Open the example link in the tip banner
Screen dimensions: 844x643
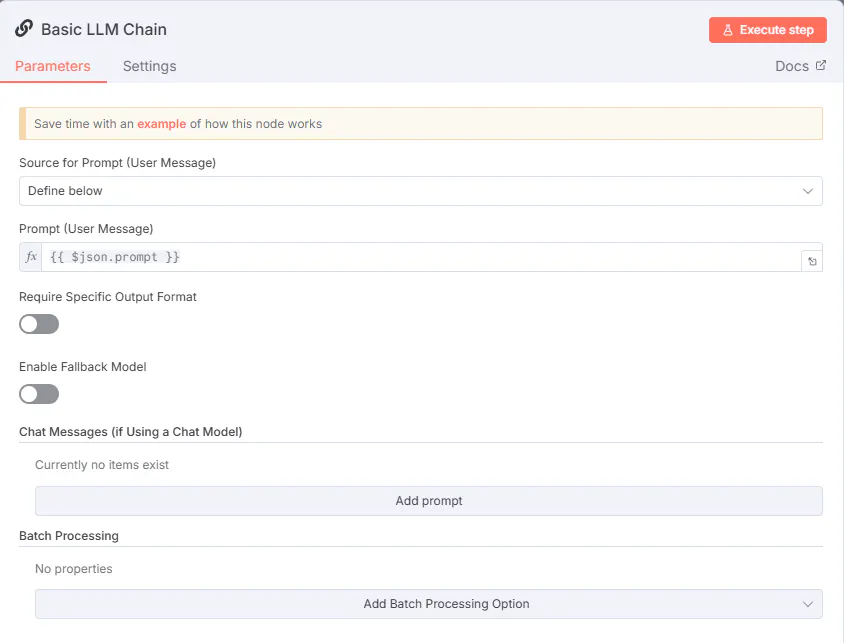click(161, 124)
